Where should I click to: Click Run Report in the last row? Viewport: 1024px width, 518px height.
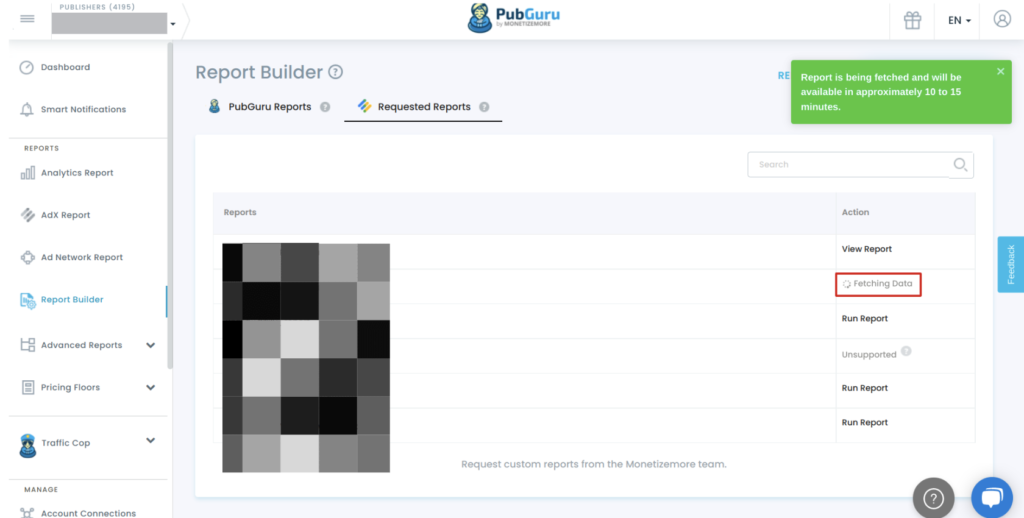coord(865,423)
